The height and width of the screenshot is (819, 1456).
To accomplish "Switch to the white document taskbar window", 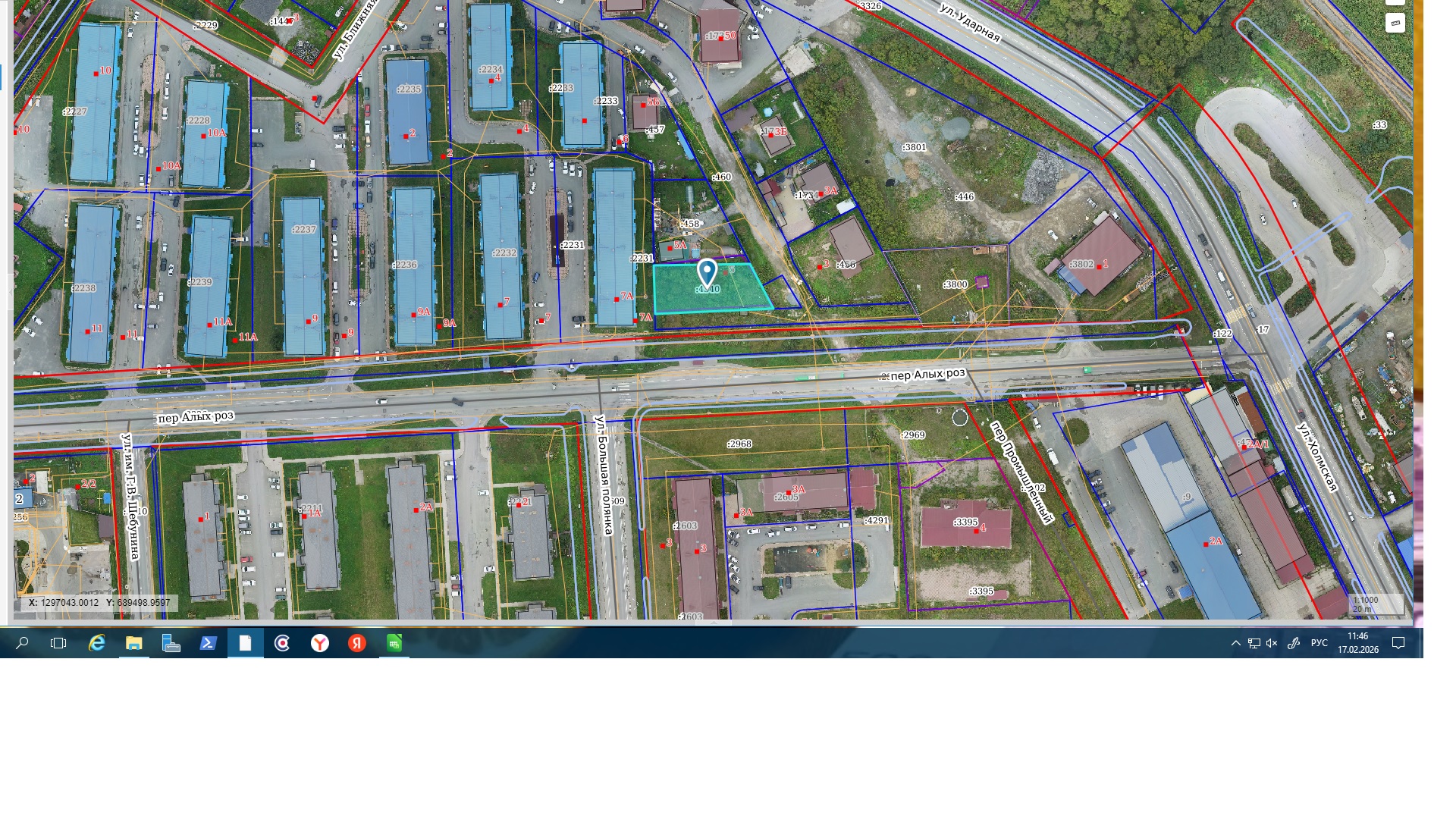I will click(245, 643).
